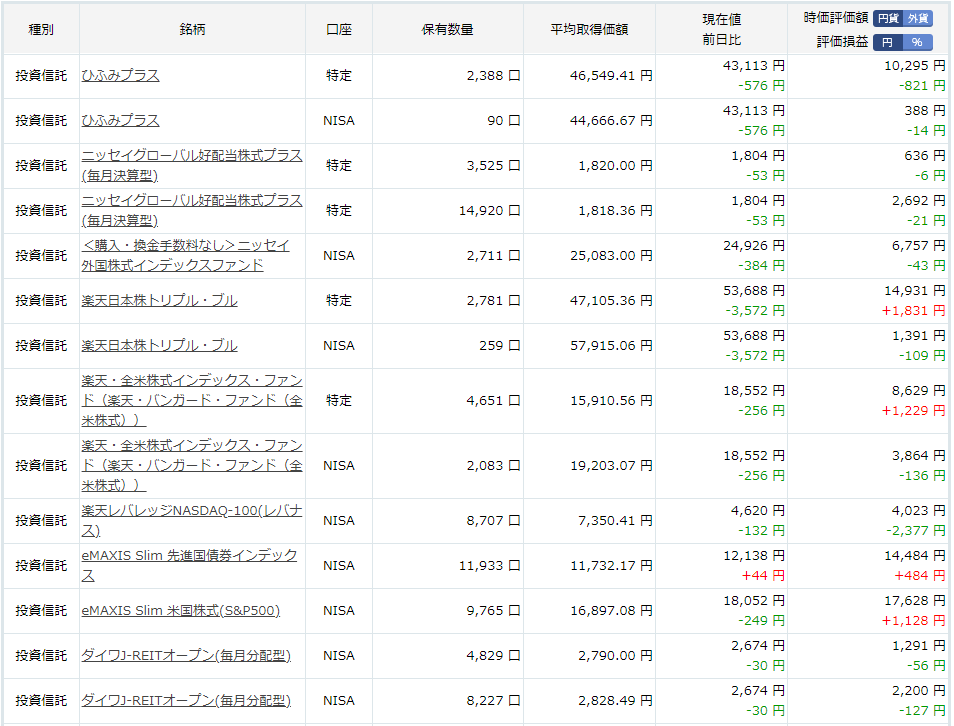Viewport: 954px width, 726px height.
Task: Show 評価損益 in 円
Action: tap(888, 42)
